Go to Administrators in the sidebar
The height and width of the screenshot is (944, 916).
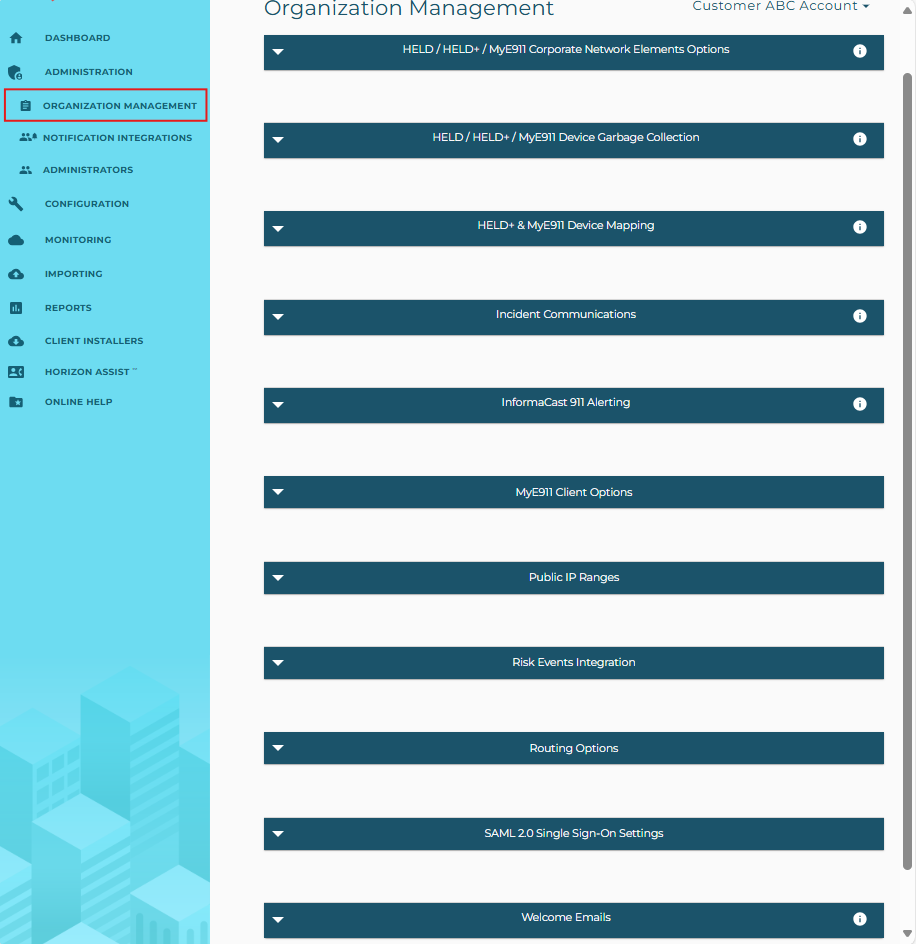pyautogui.click(x=87, y=170)
